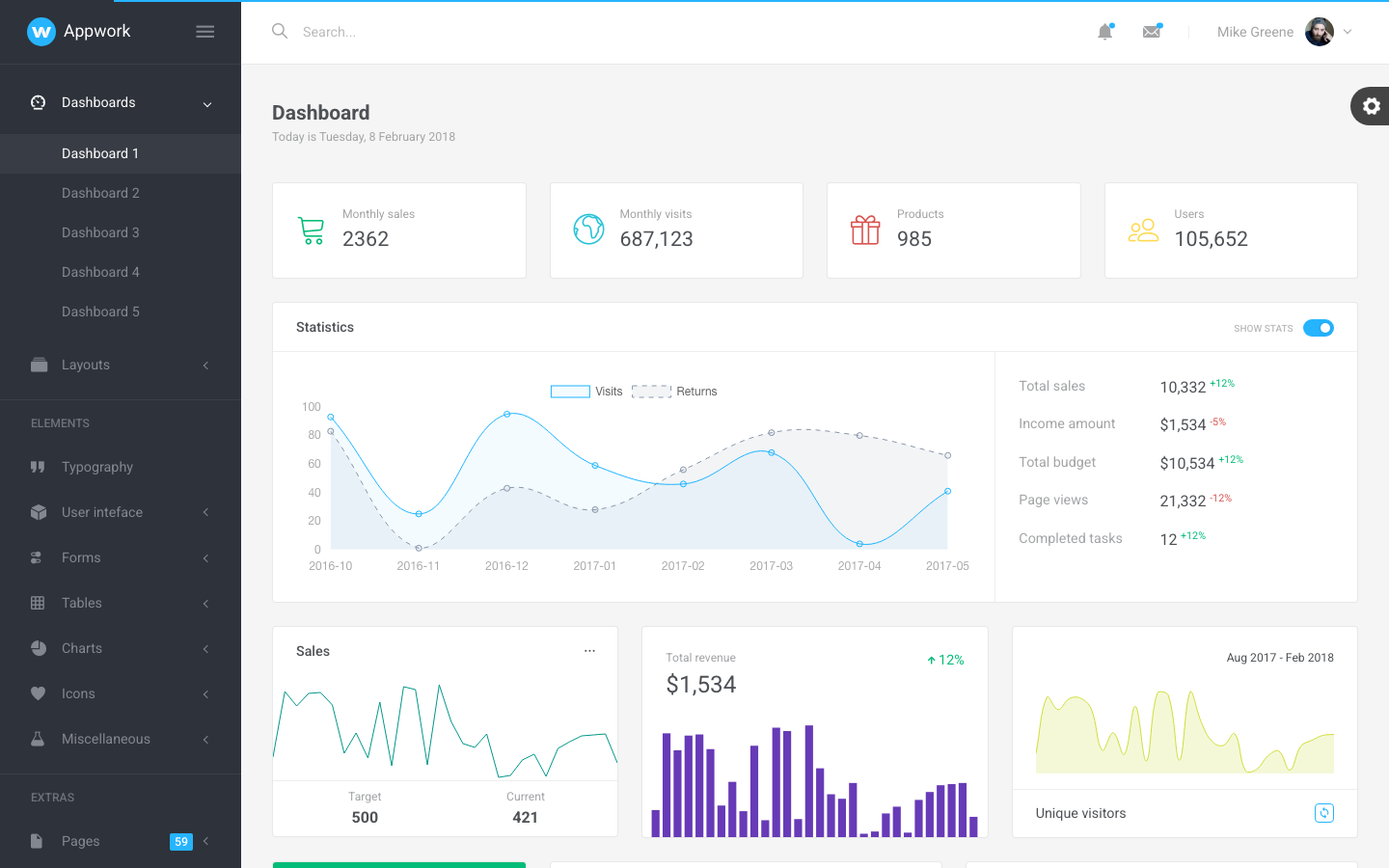Image resolution: width=1389 pixels, height=868 pixels.
Task: Click the Target value 500
Action: pyautogui.click(x=365, y=817)
